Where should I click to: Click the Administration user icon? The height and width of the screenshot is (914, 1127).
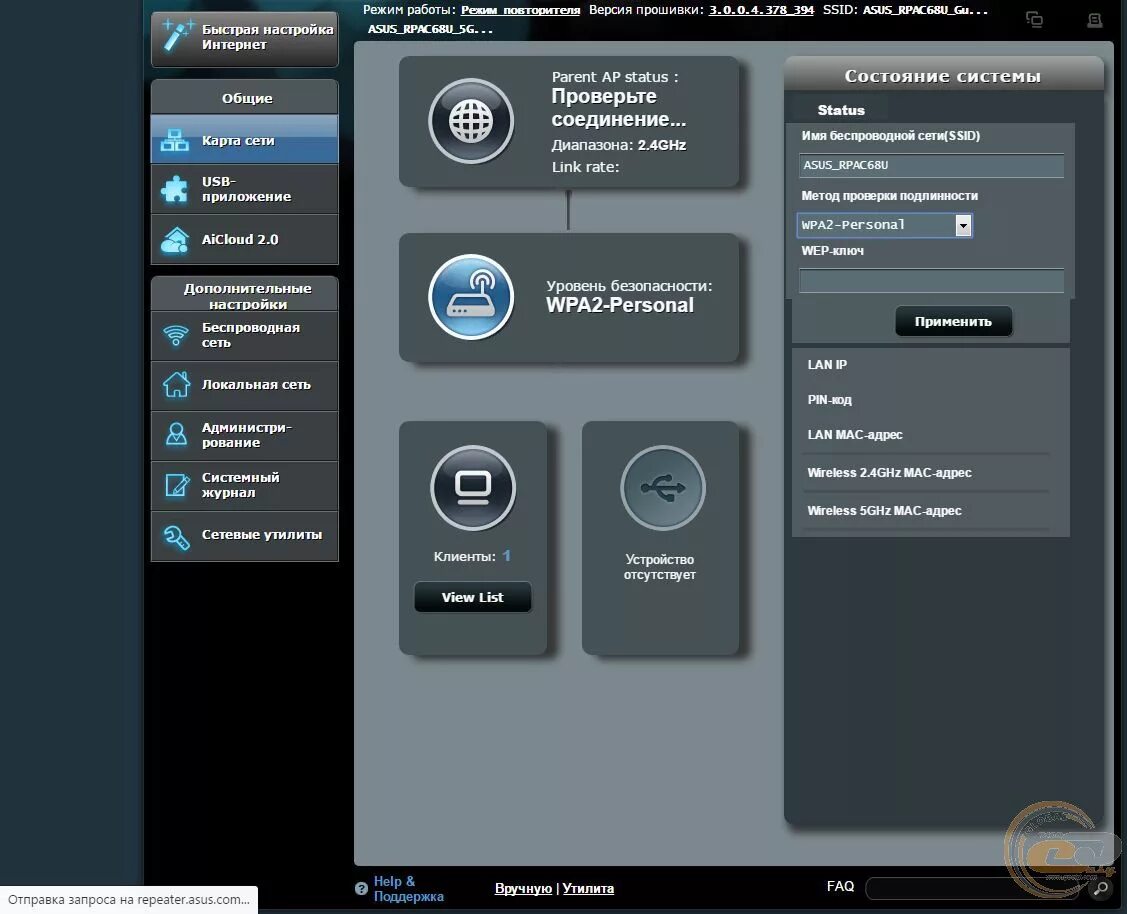coord(176,434)
